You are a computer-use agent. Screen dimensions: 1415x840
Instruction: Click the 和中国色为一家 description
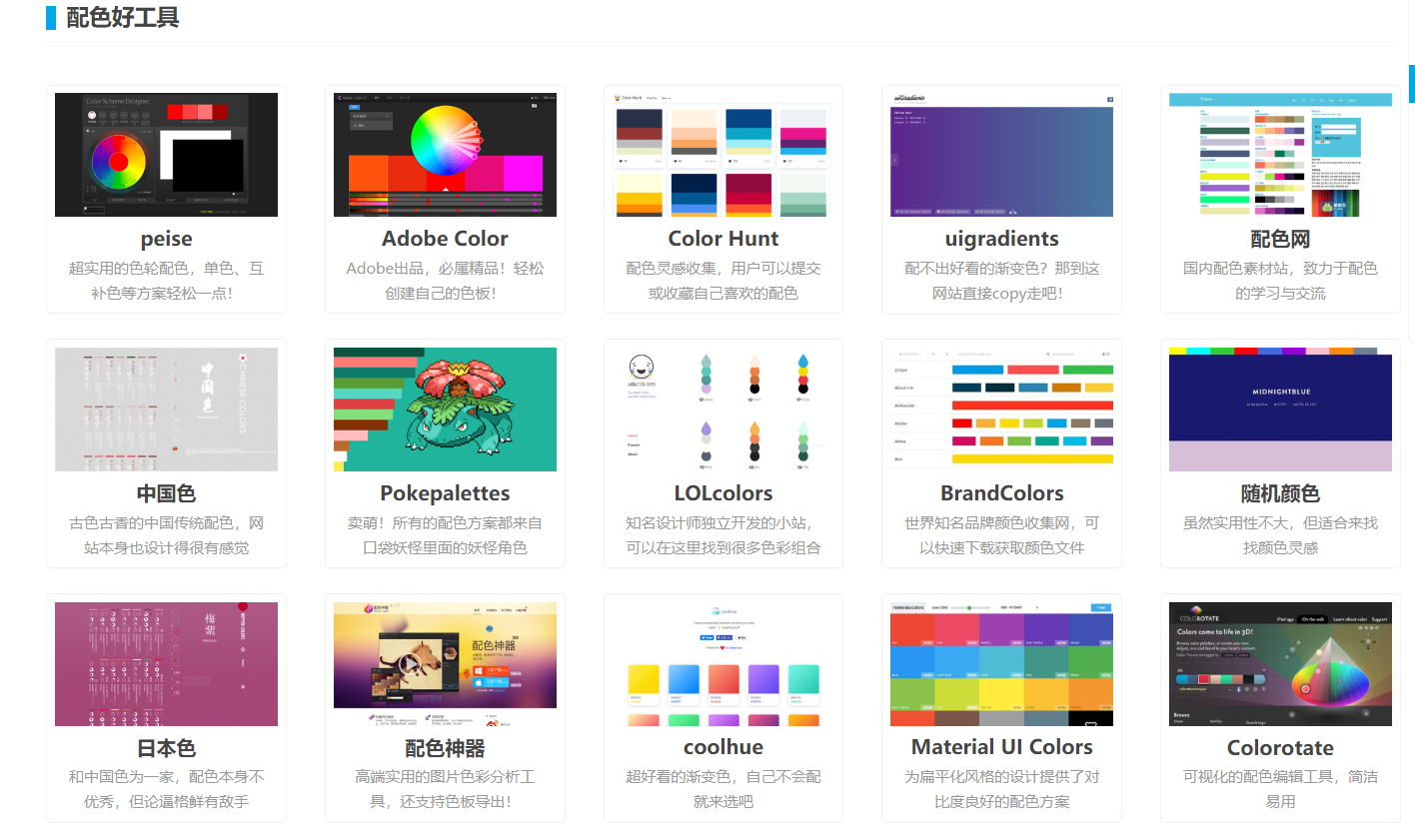[x=166, y=789]
